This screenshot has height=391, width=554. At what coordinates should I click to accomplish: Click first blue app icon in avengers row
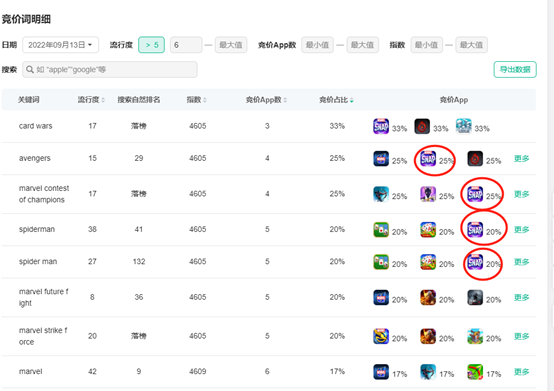tap(381, 159)
